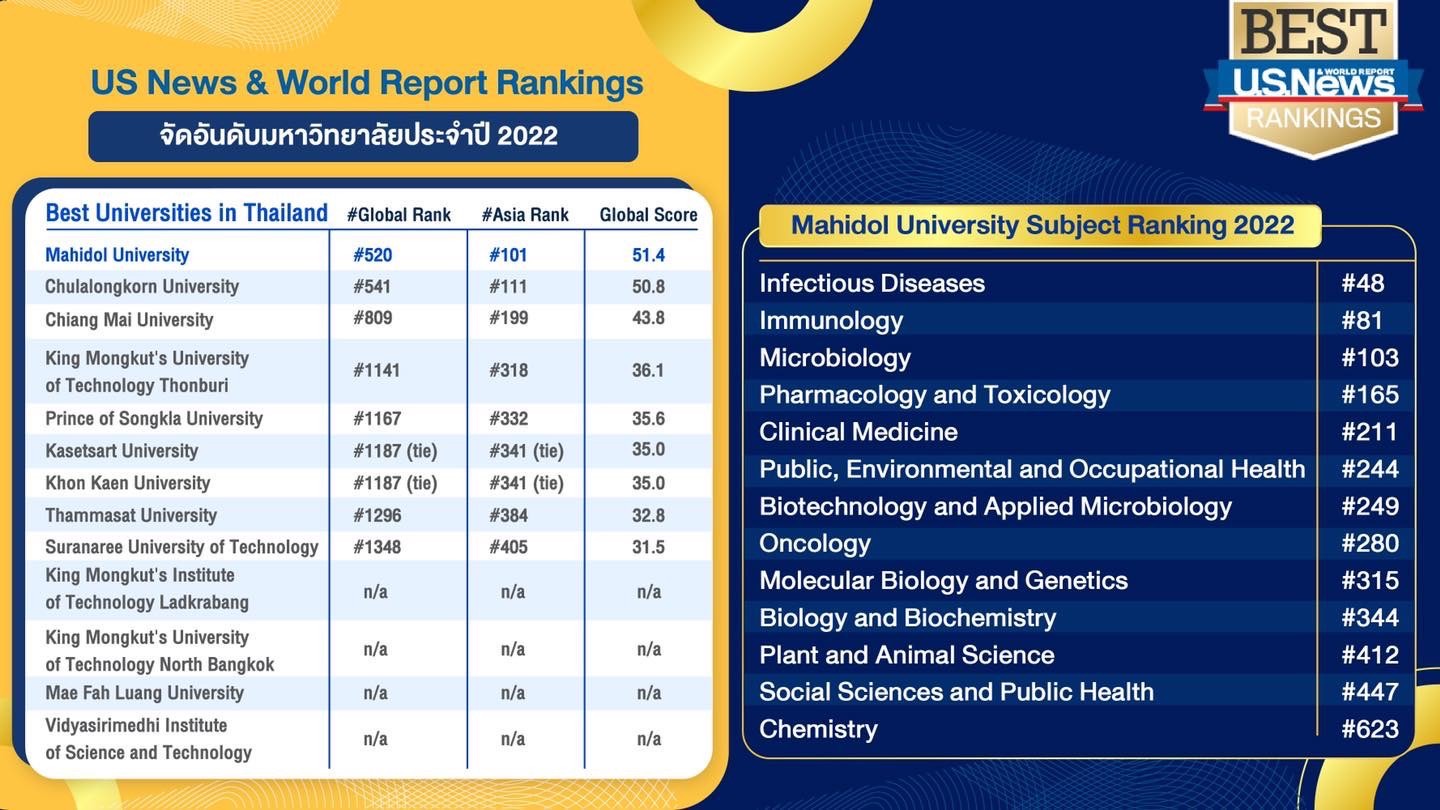Click the #81 rank beside Immunology
This screenshot has width=1440, height=810.
coord(1363,321)
